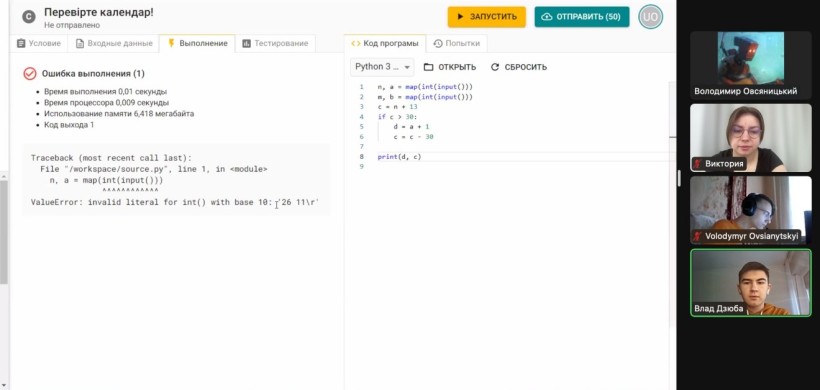The image size is (820, 390).
Task: Click the ЗАПУСТИТЬ run button
Action: point(486,17)
